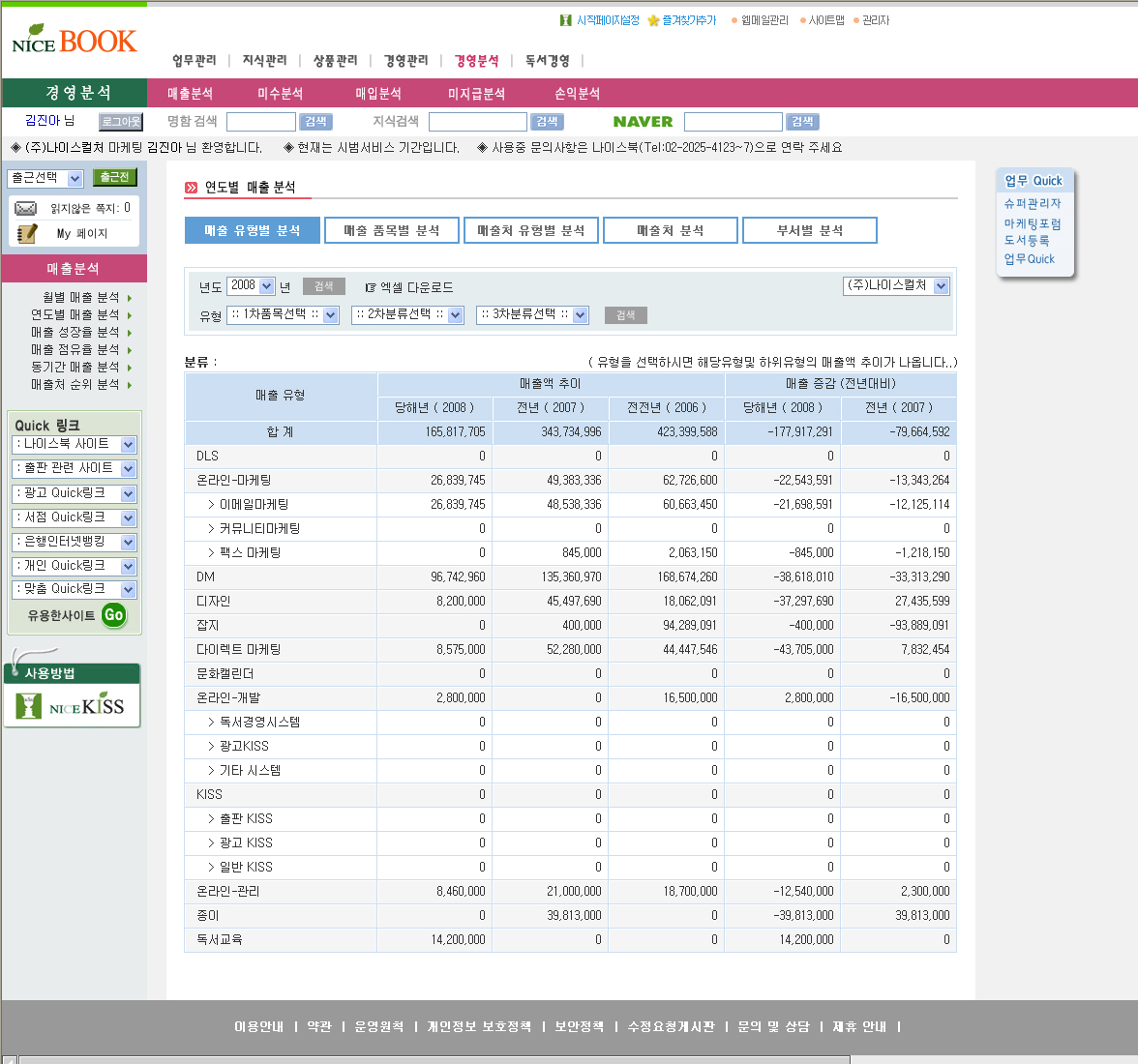Open My 페이지 notepad icon
The height and width of the screenshot is (1064, 1138).
(x=26, y=233)
